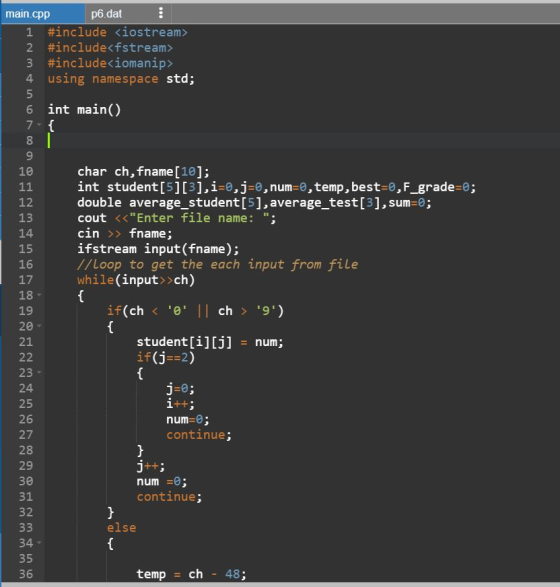The image size is (560, 587).
Task: Open the three-dot menu on p6.dat tab
Action: (x=161, y=13)
